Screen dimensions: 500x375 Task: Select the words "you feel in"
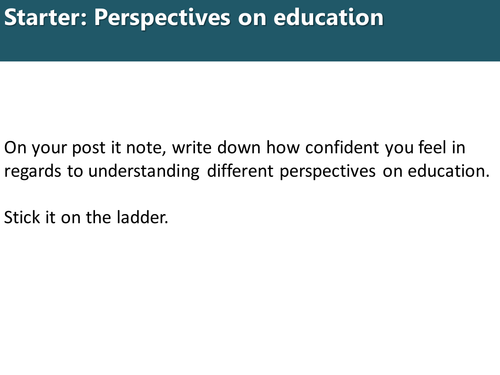click(425, 148)
